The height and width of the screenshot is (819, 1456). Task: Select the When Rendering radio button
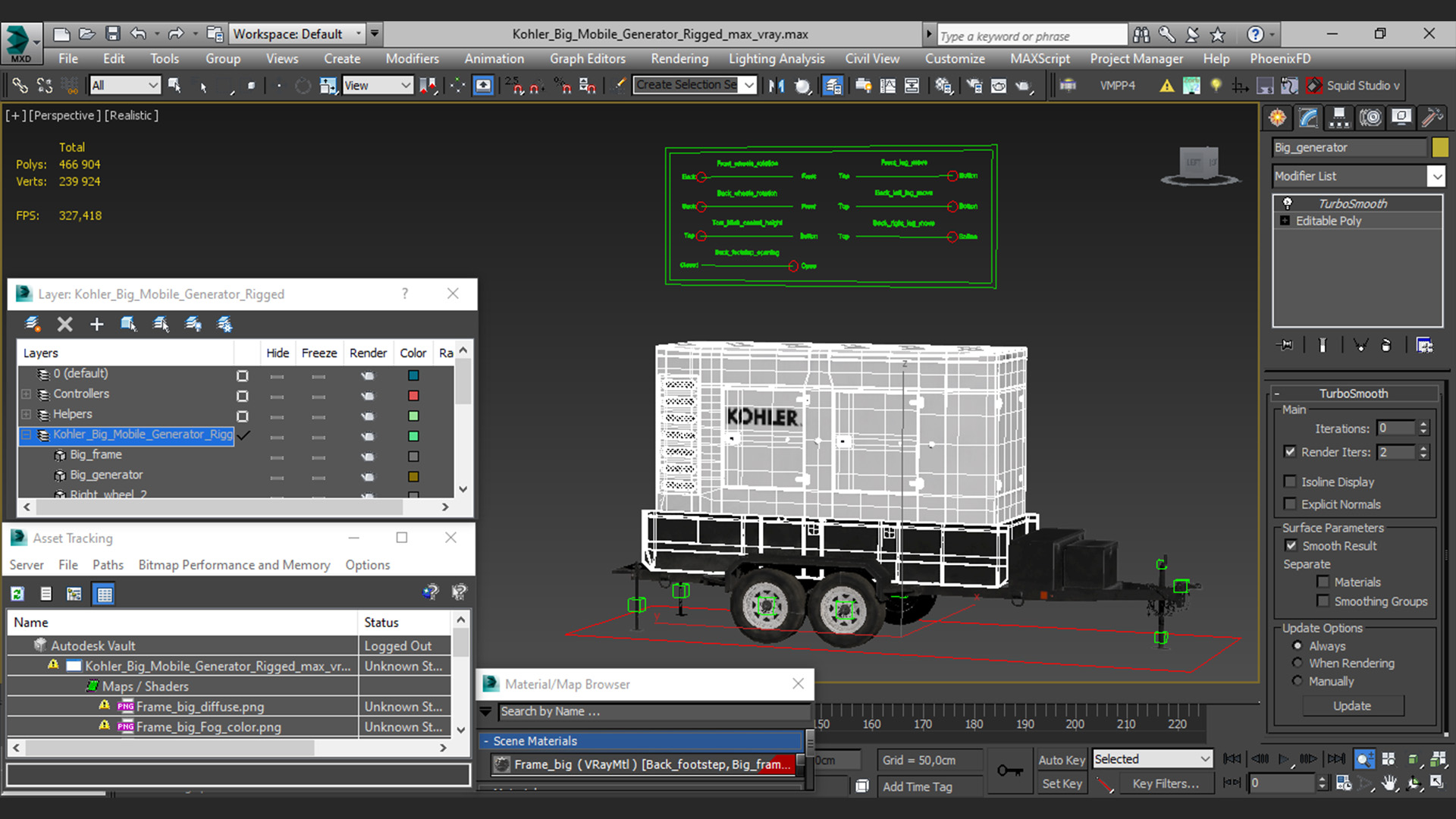(1298, 663)
